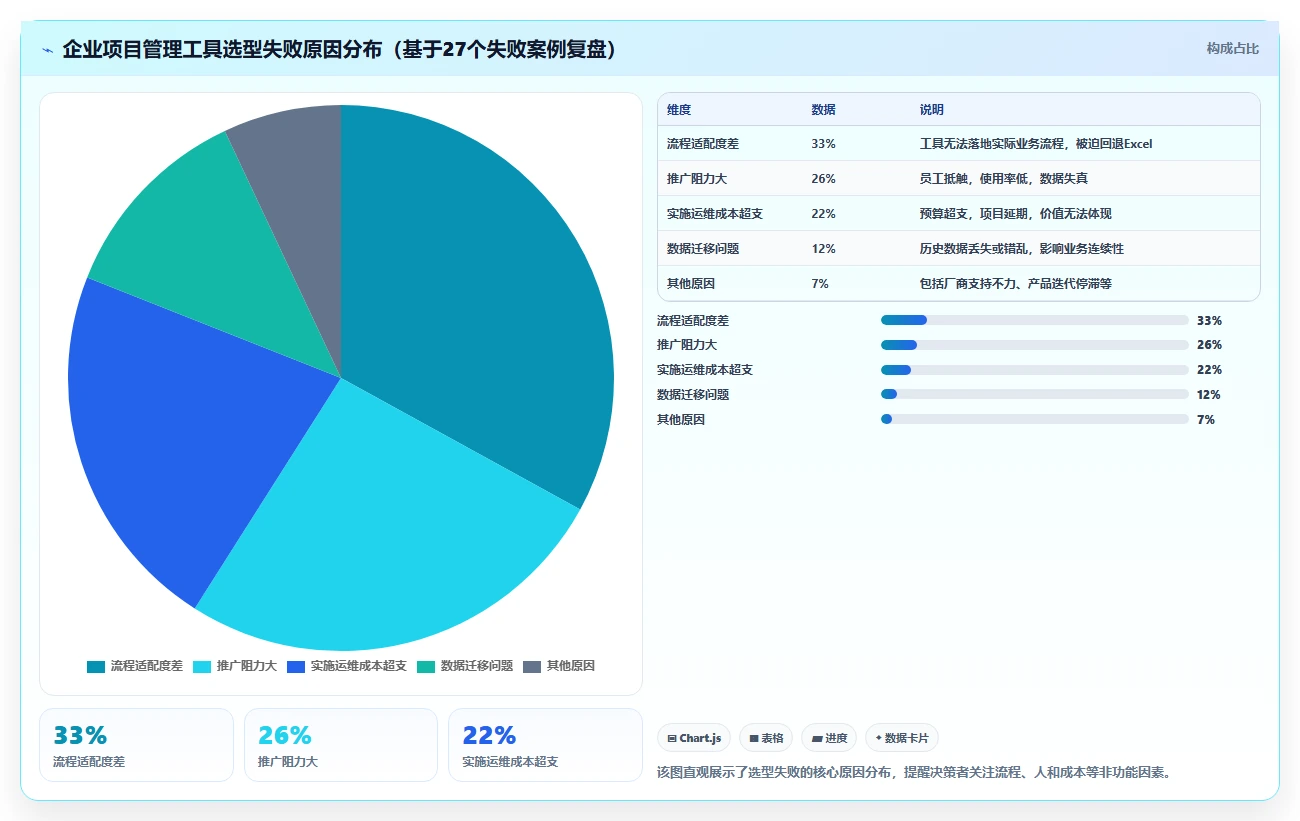Click the 33% 流程适配度差 data card
1300x821 pixels.
point(136,745)
